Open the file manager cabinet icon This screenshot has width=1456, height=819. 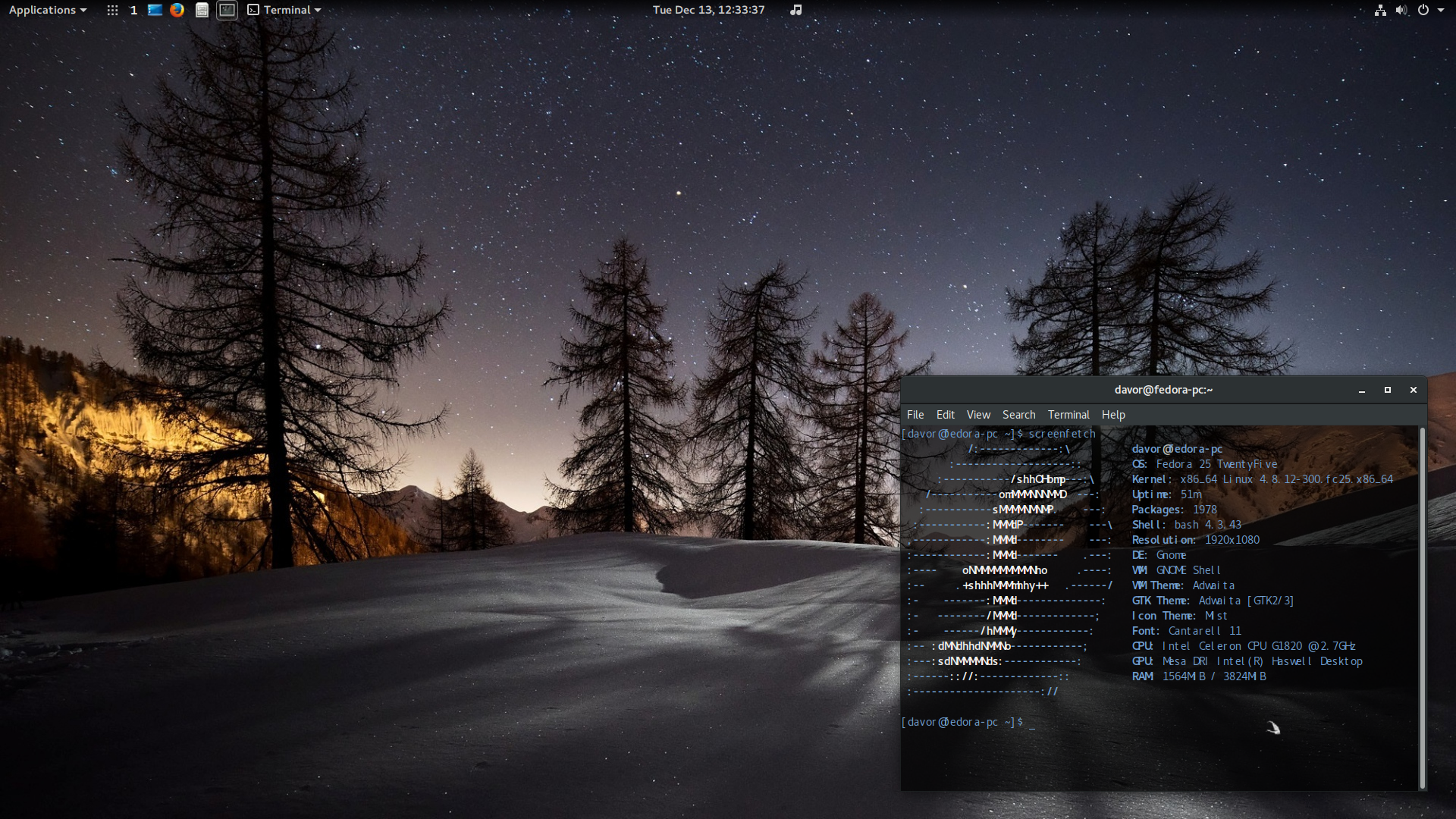[202, 10]
